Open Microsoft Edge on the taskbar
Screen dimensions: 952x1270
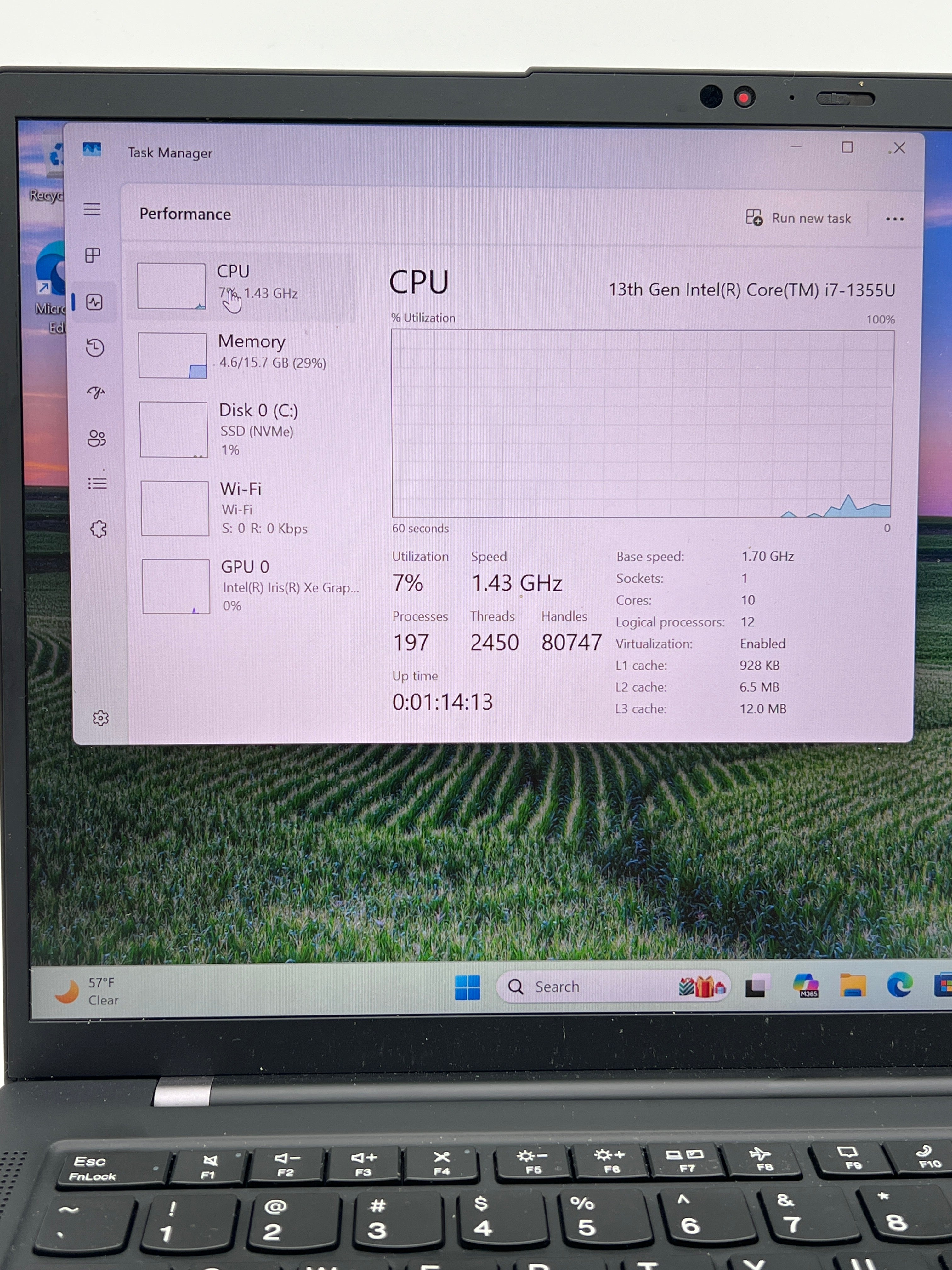[x=899, y=985]
